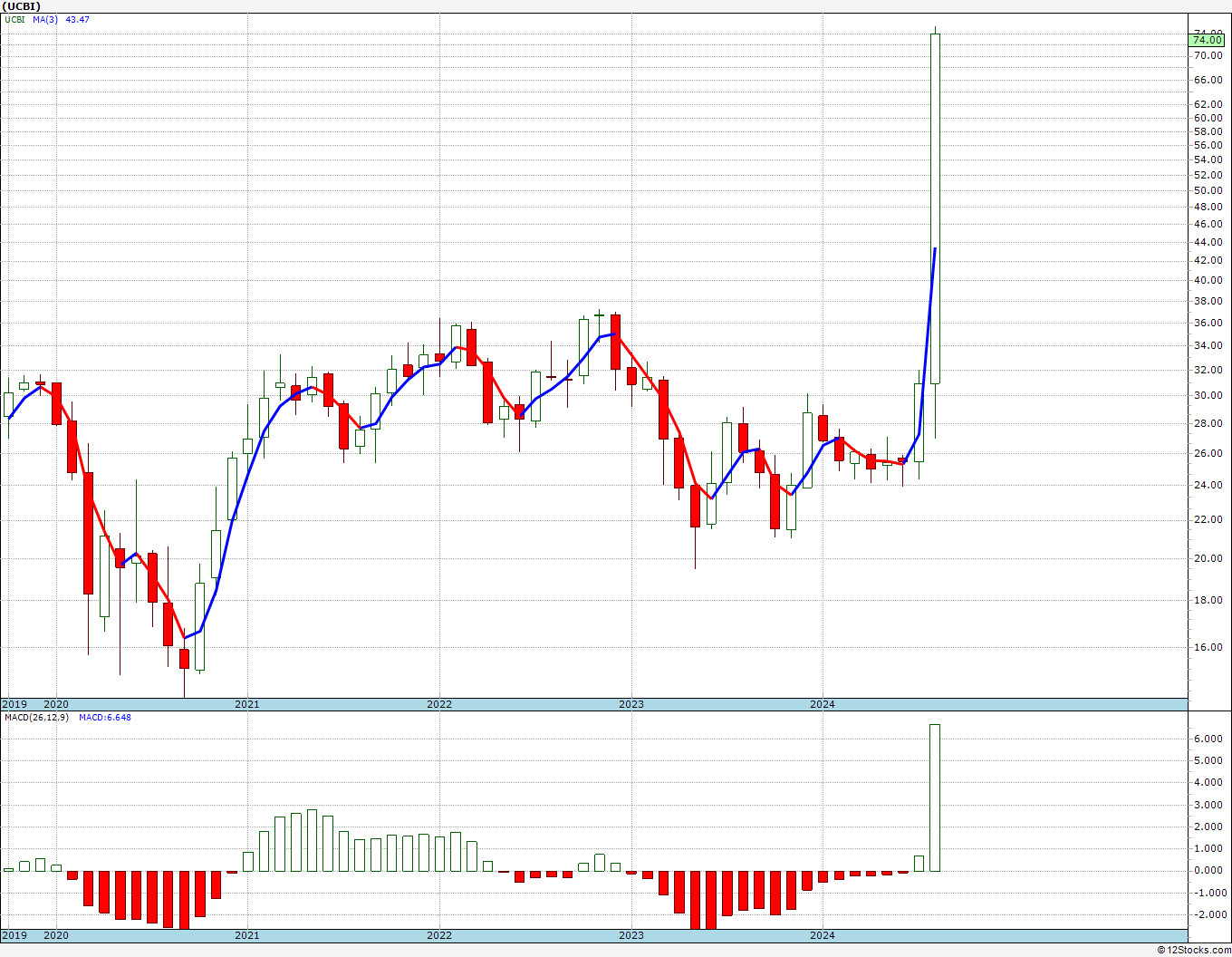The image size is (1232, 957).
Task: Click the MACD(26,12,9) indicator label
Action: [x=37, y=717]
